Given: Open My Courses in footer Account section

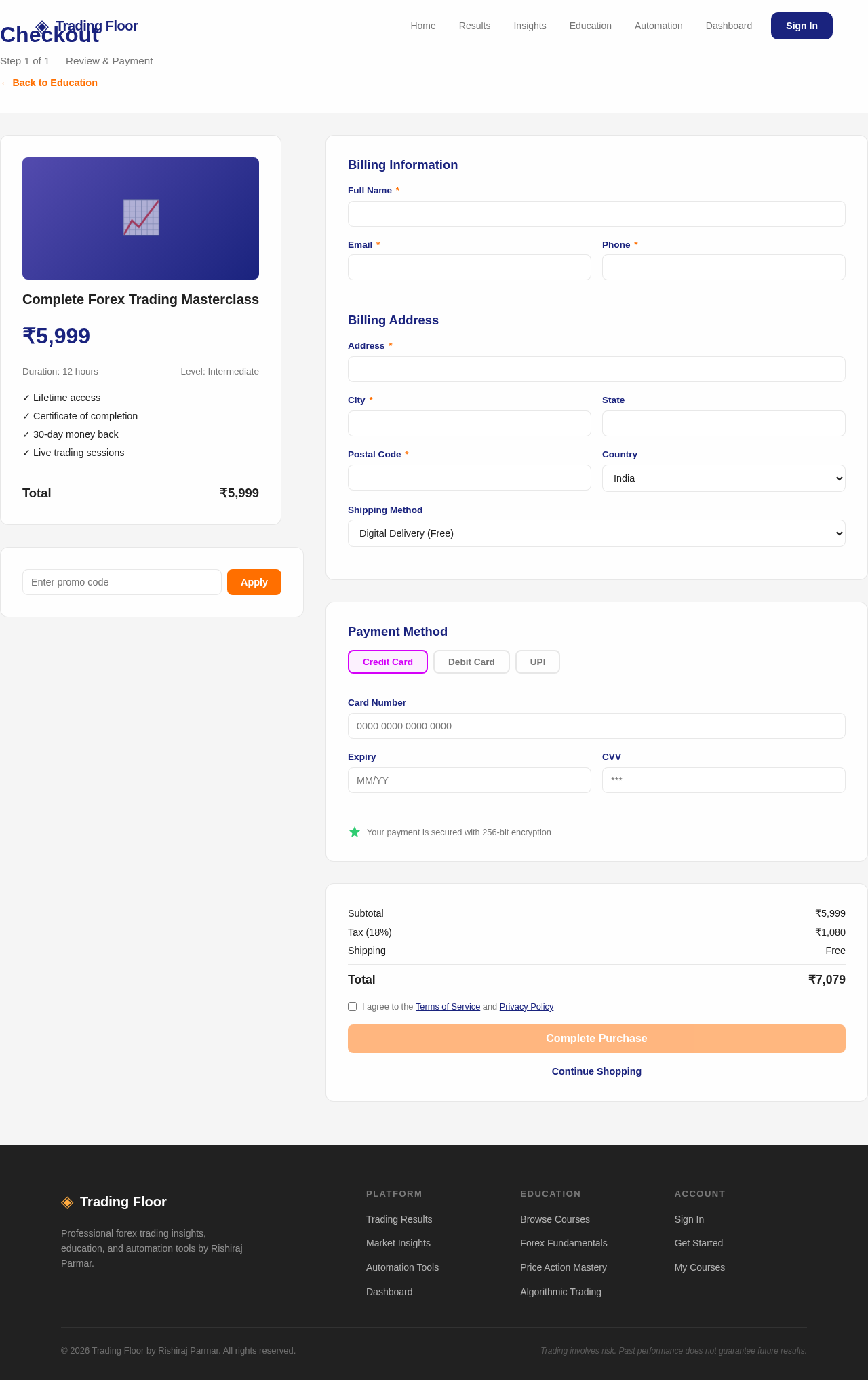Looking at the screenshot, I should (700, 1267).
